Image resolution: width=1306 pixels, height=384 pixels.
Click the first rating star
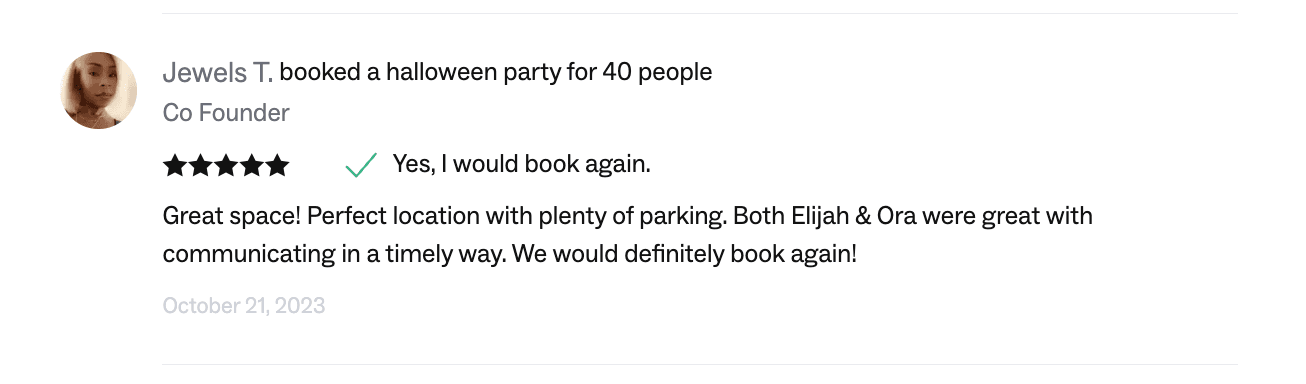175,165
